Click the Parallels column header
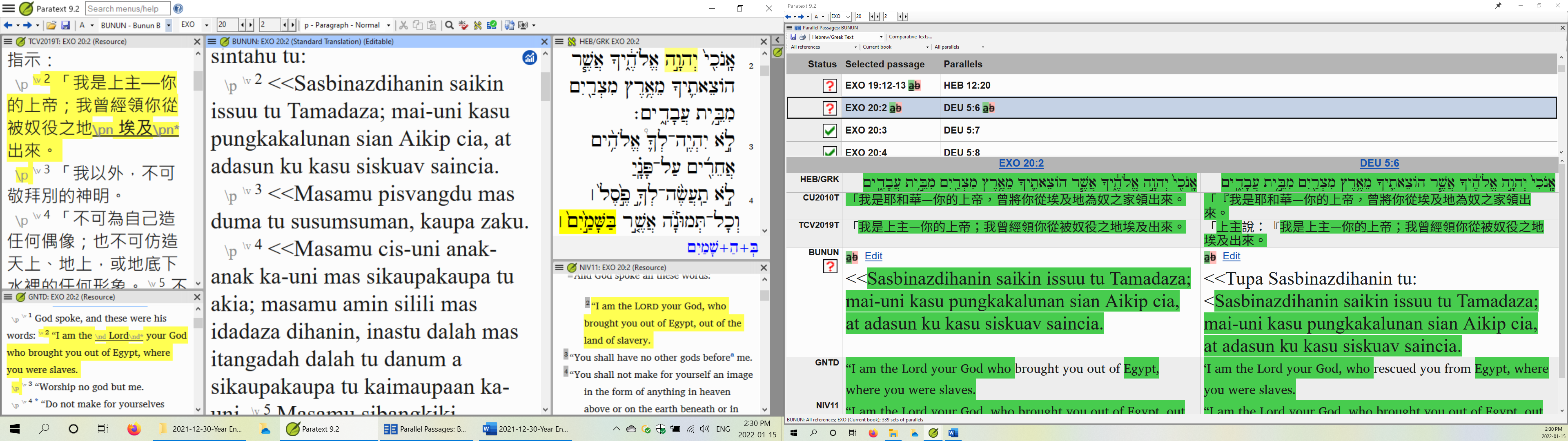1568x441 pixels. [x=963, y=64]
